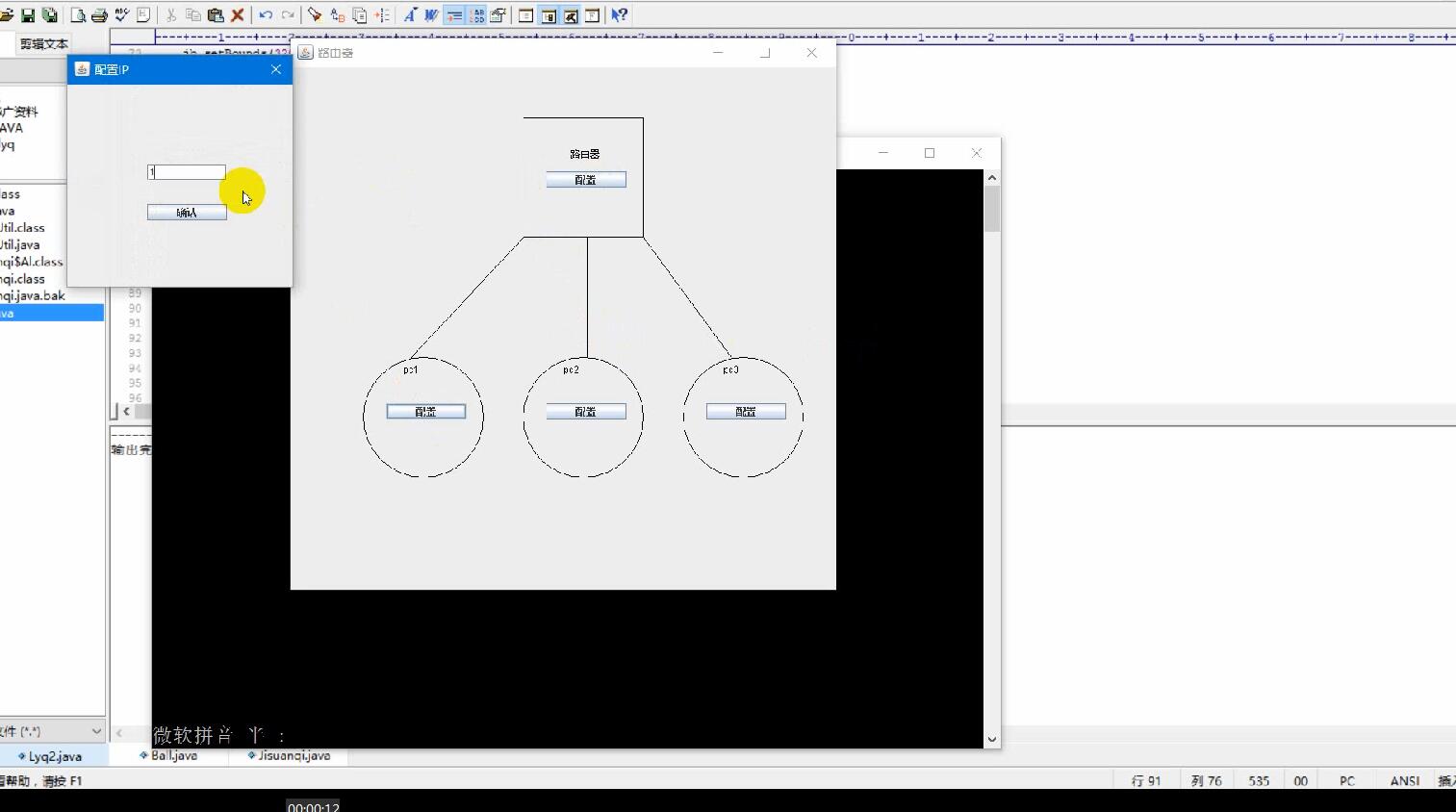Run spell check from the toolbar
The image size is (1456, 812).
121,15
